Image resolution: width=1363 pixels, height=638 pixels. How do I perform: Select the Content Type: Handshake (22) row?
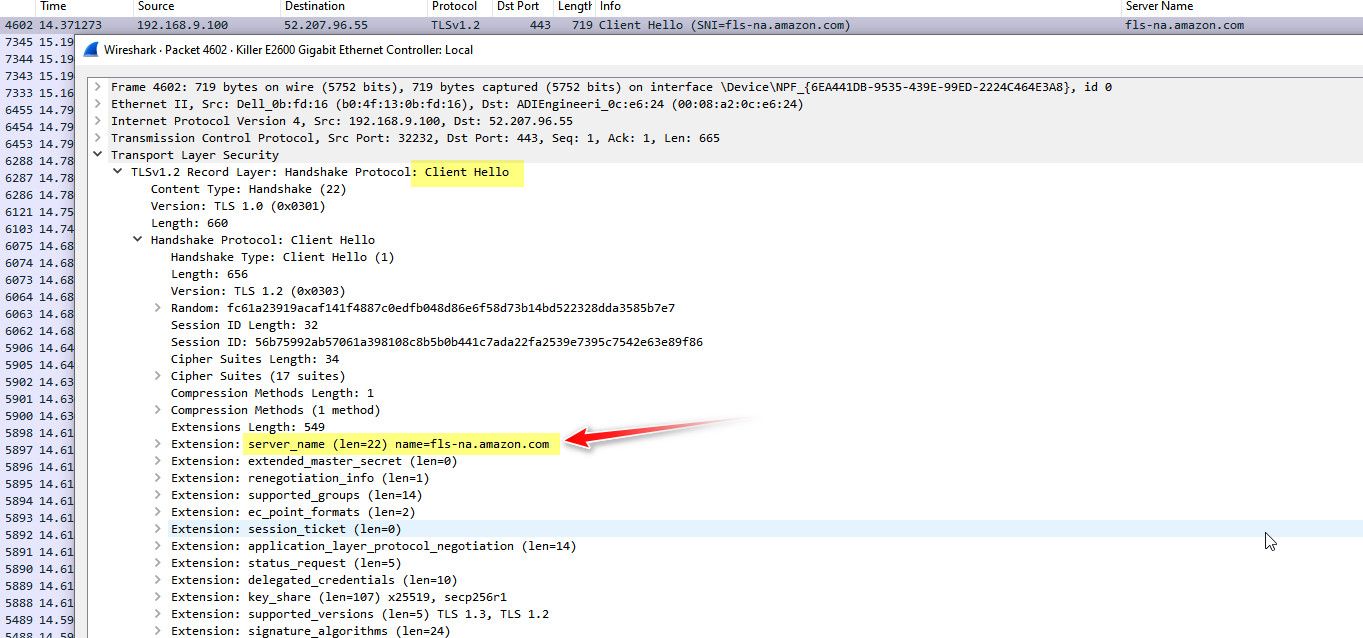point(248,189)
